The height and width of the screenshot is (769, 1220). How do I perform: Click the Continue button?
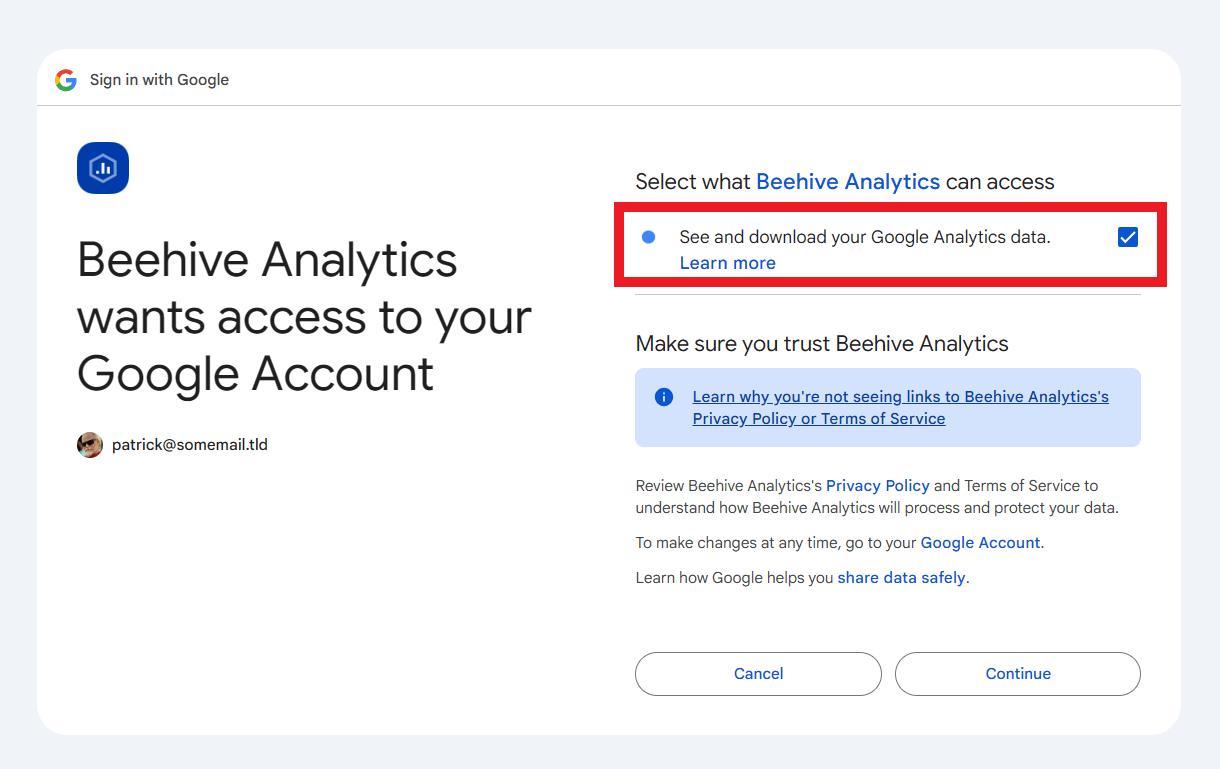1018,674
